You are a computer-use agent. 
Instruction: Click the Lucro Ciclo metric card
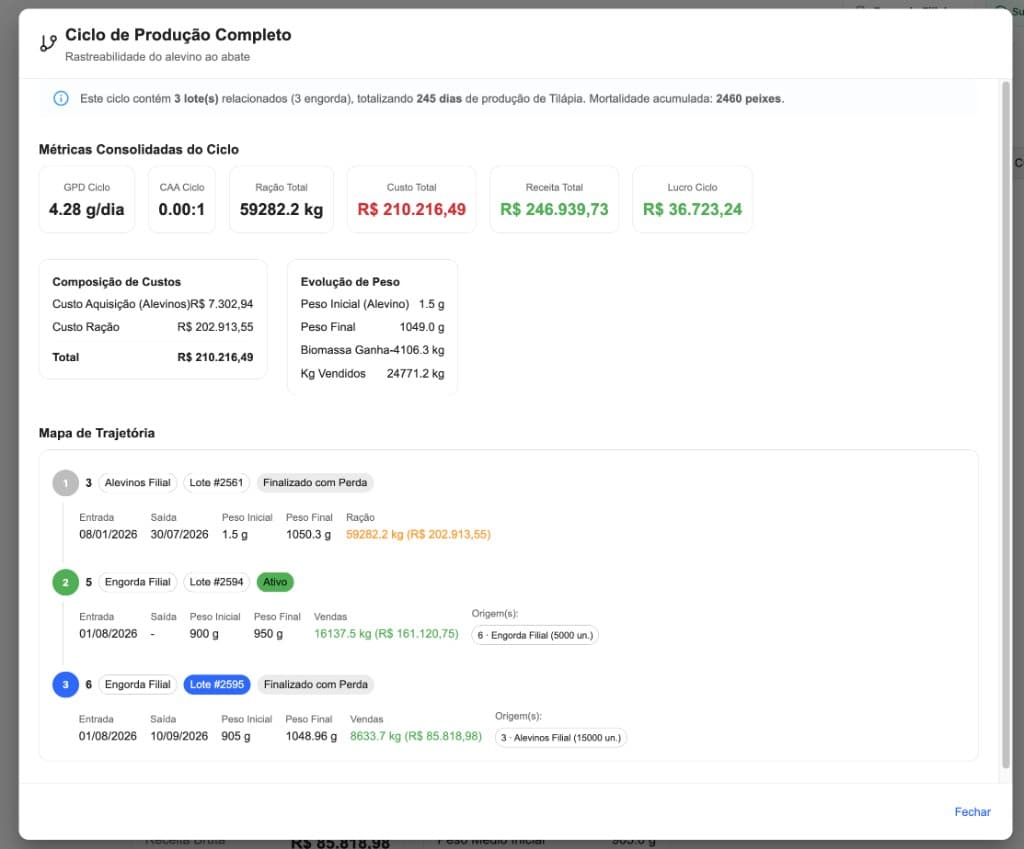pyautogui.click(x=692, y=199)
